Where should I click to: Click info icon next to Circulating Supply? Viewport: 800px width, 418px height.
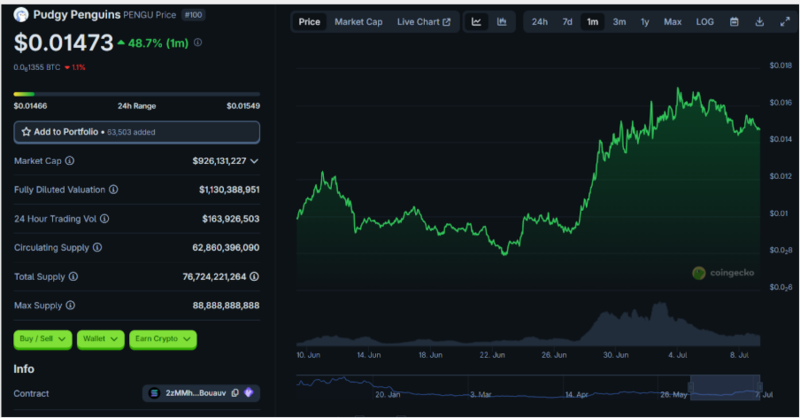(98, 247)
